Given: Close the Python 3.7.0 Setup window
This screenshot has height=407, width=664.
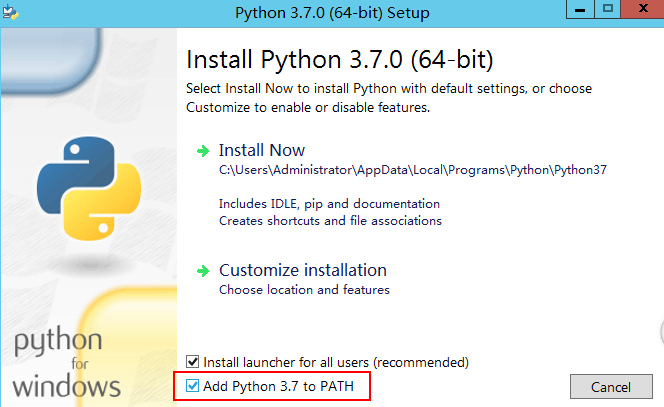Looking at the screenshot, I should click(643, 9).
